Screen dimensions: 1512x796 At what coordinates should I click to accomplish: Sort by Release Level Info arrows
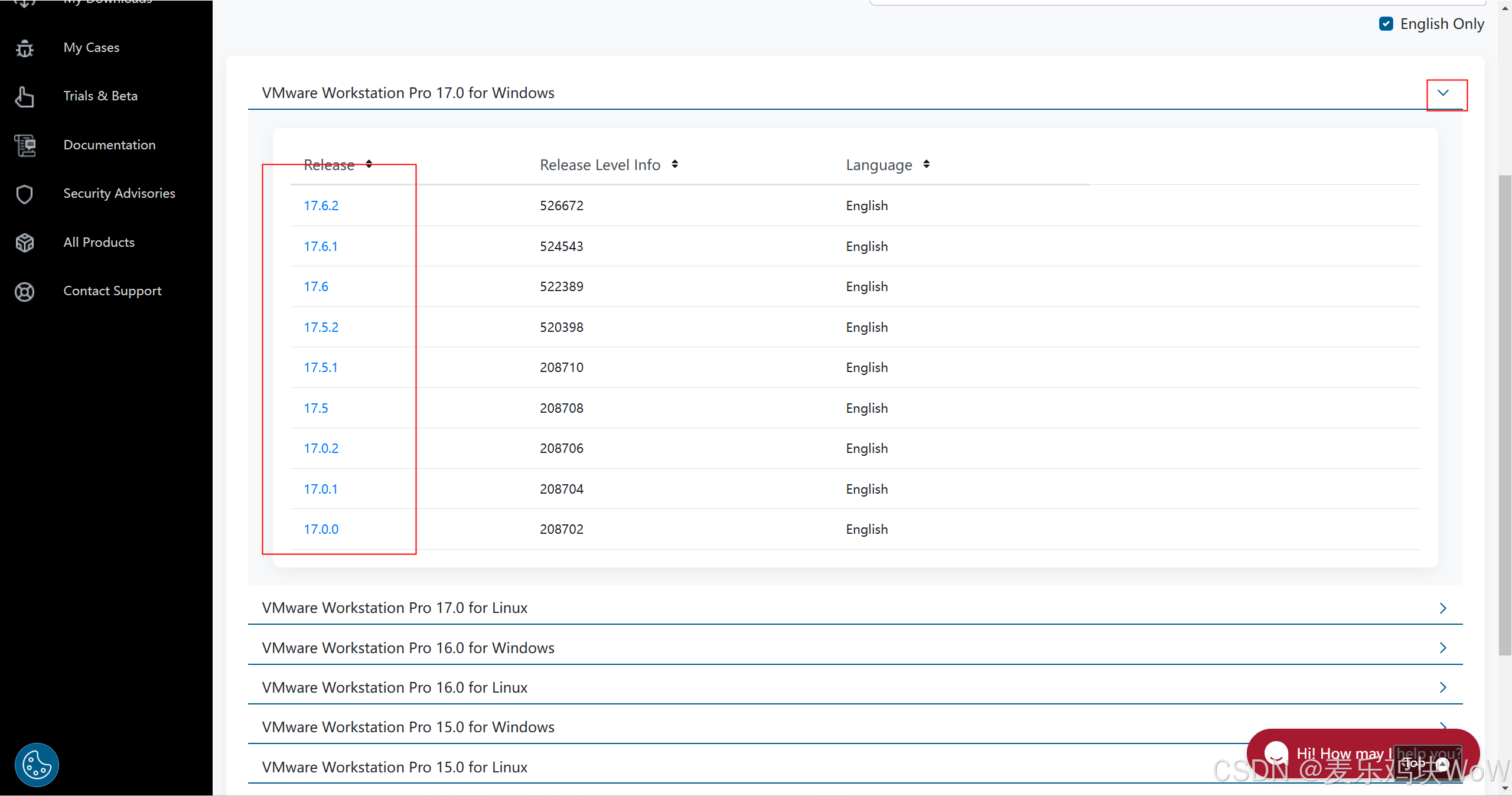point(674,164)
